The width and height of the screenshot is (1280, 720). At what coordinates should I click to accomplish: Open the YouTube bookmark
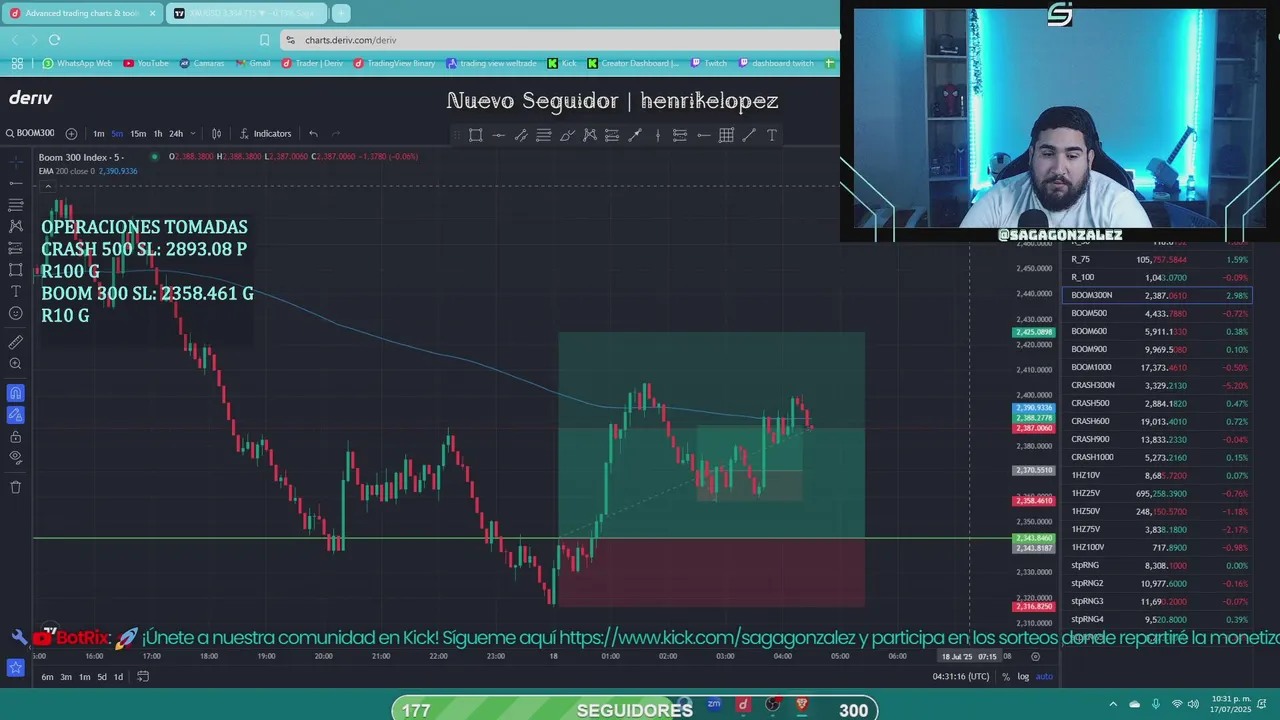[x=146, y=63]
